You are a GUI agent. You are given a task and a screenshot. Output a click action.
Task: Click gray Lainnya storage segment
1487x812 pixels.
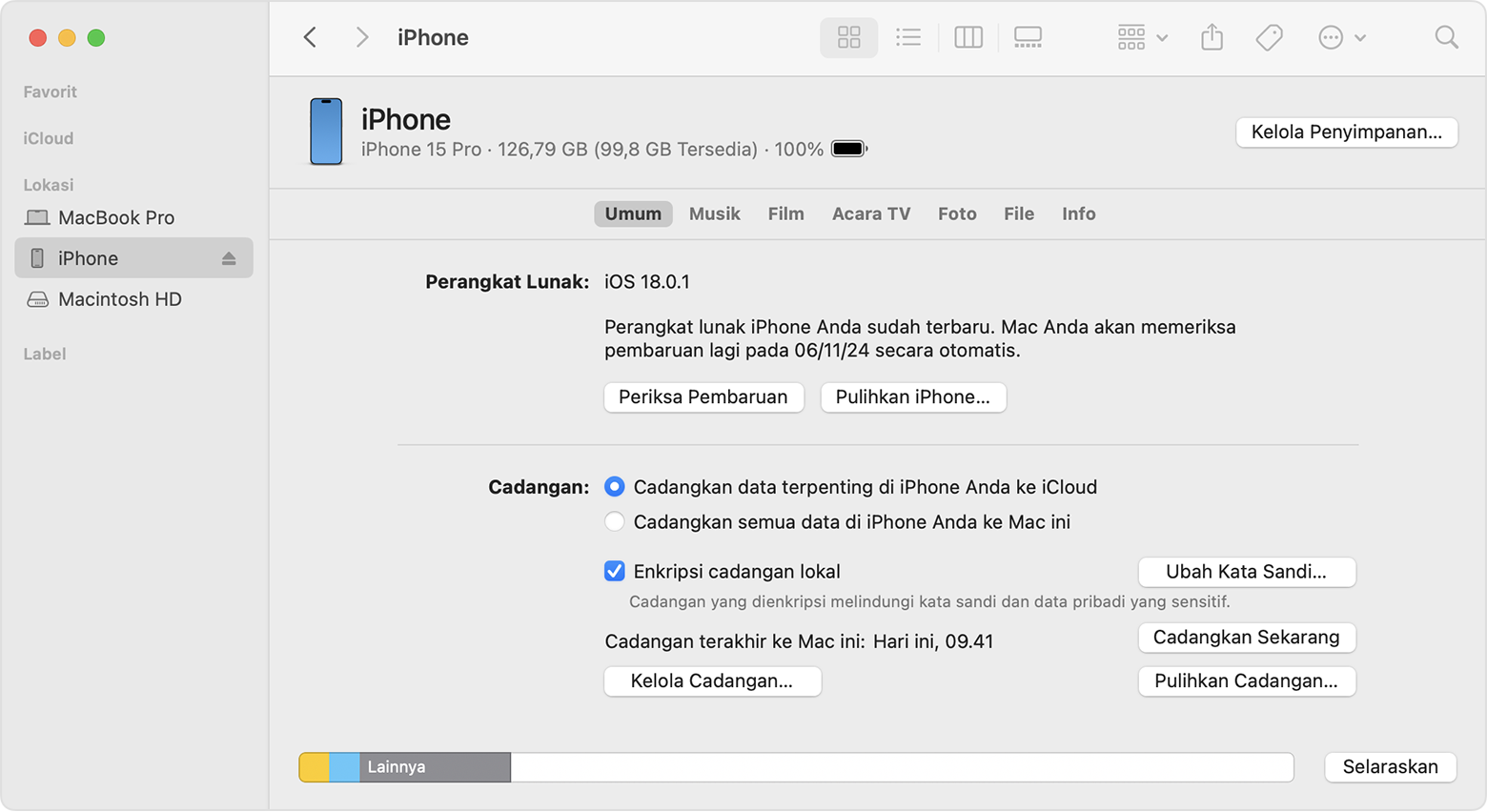[435, 767]
